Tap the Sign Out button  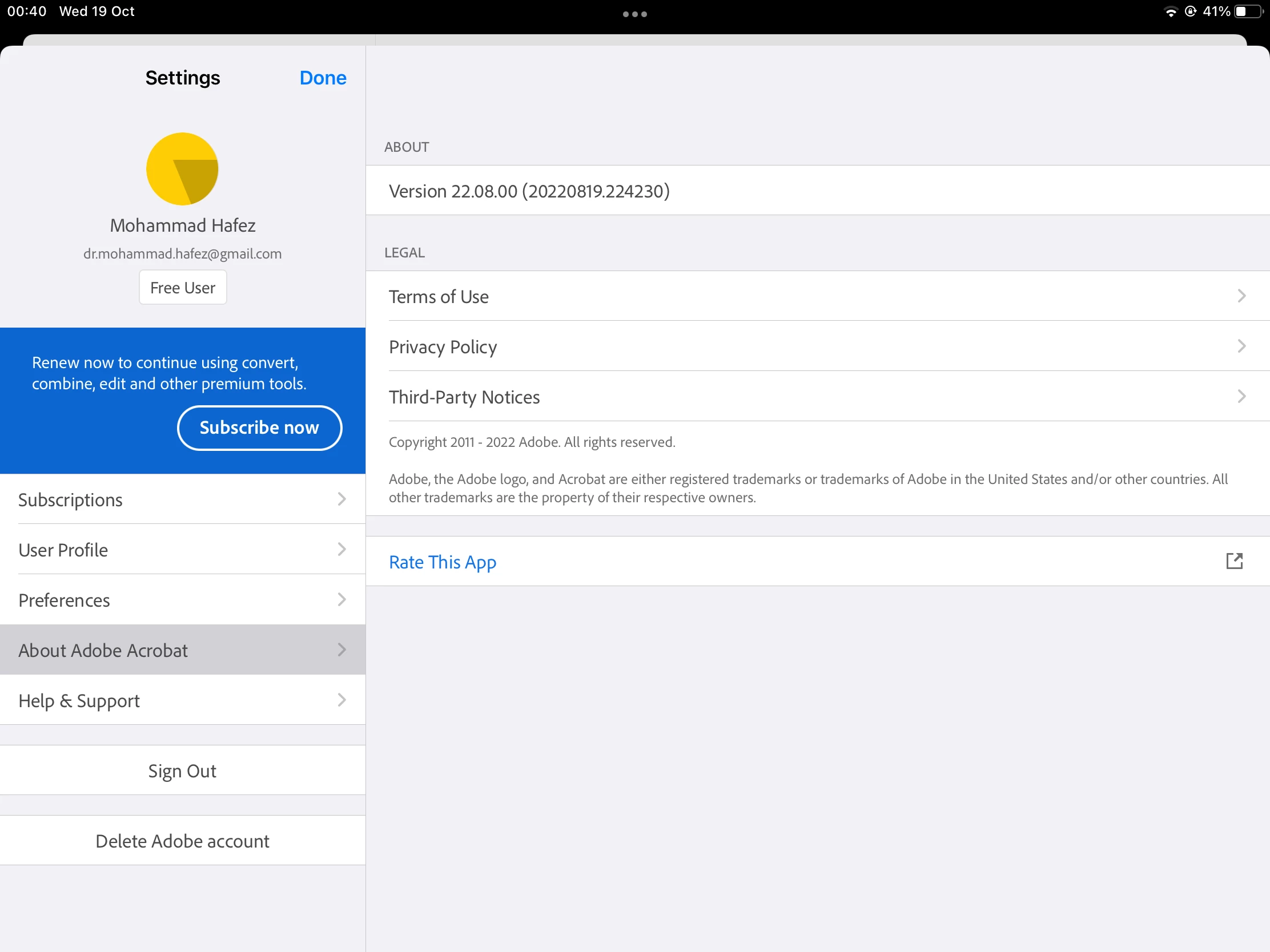pyautogui.click(x=182, y=771)
